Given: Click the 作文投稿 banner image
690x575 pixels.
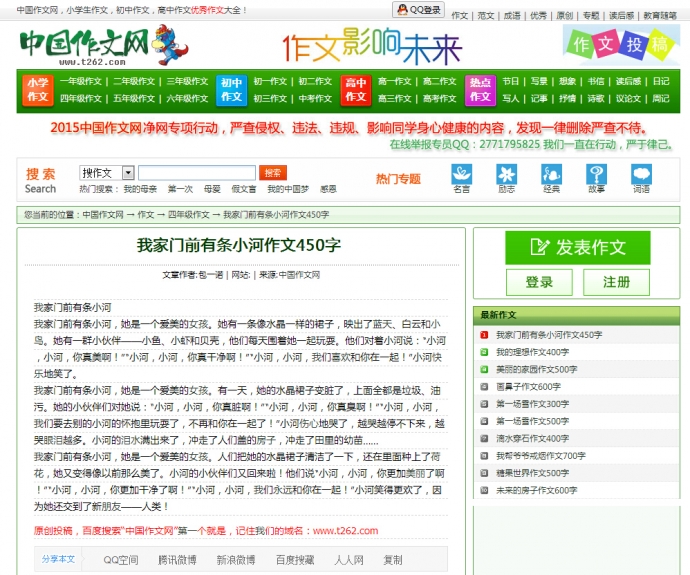Looking at the screenshot, I should (621, 45).
